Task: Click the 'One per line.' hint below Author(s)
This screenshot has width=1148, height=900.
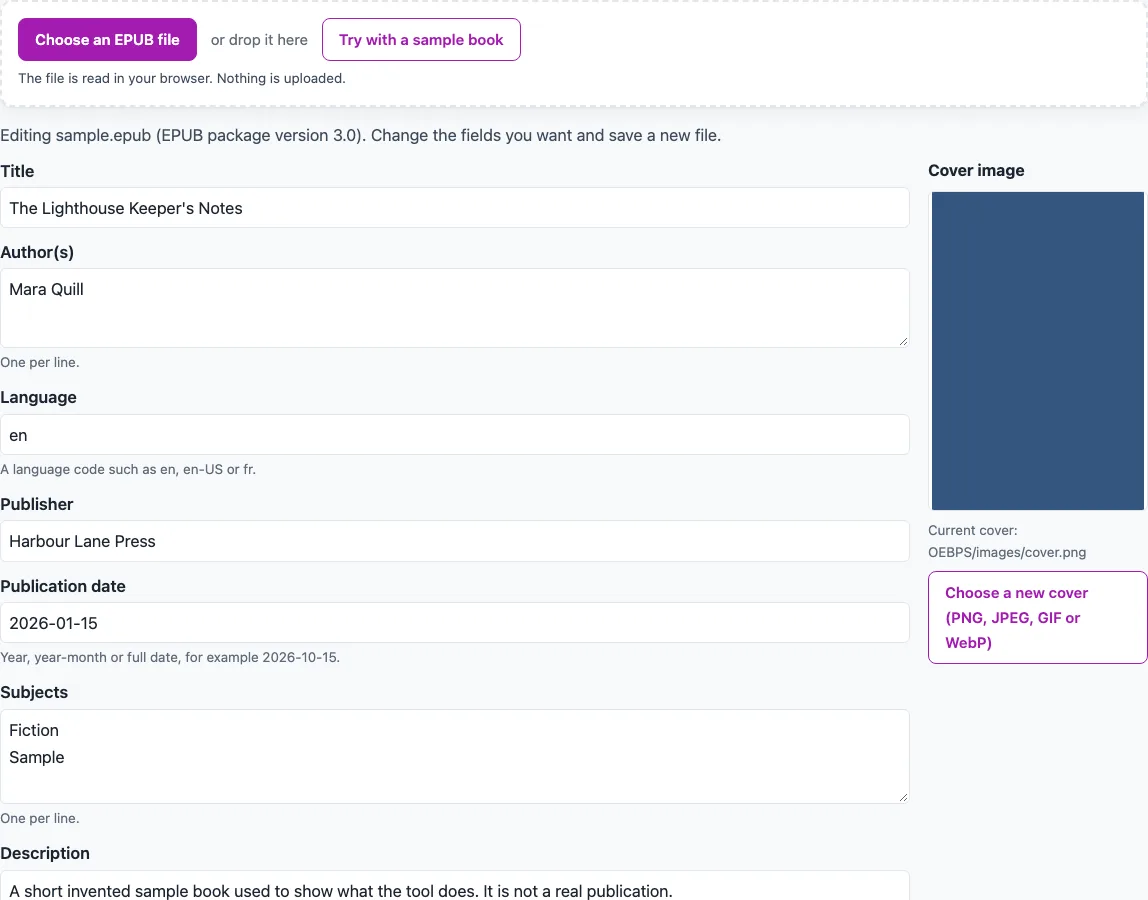Action: click(40, 362)
